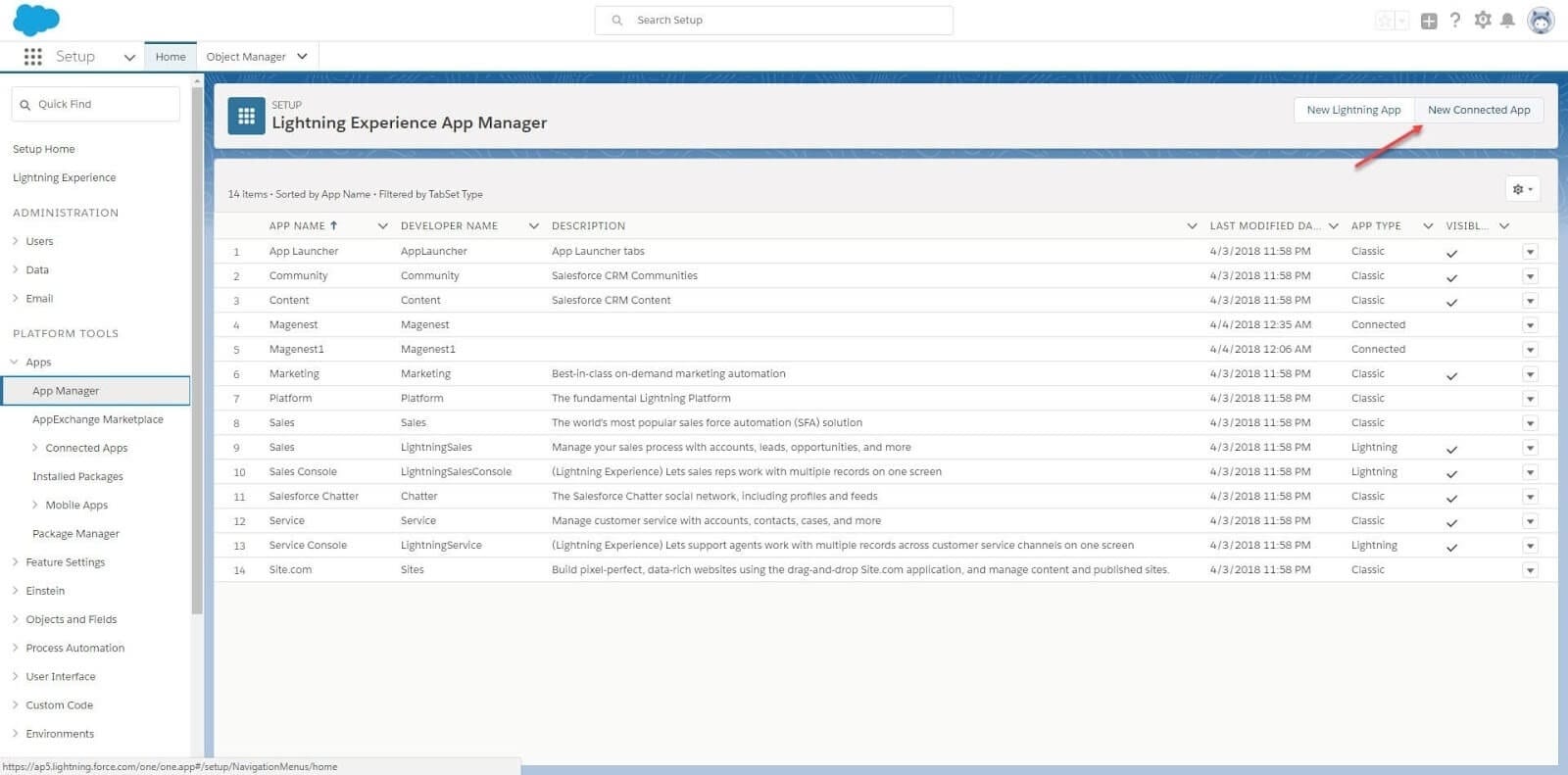The image size is (1568, 775).
Task: Expand User Interface tree node
Action: [x=16, y=676]
